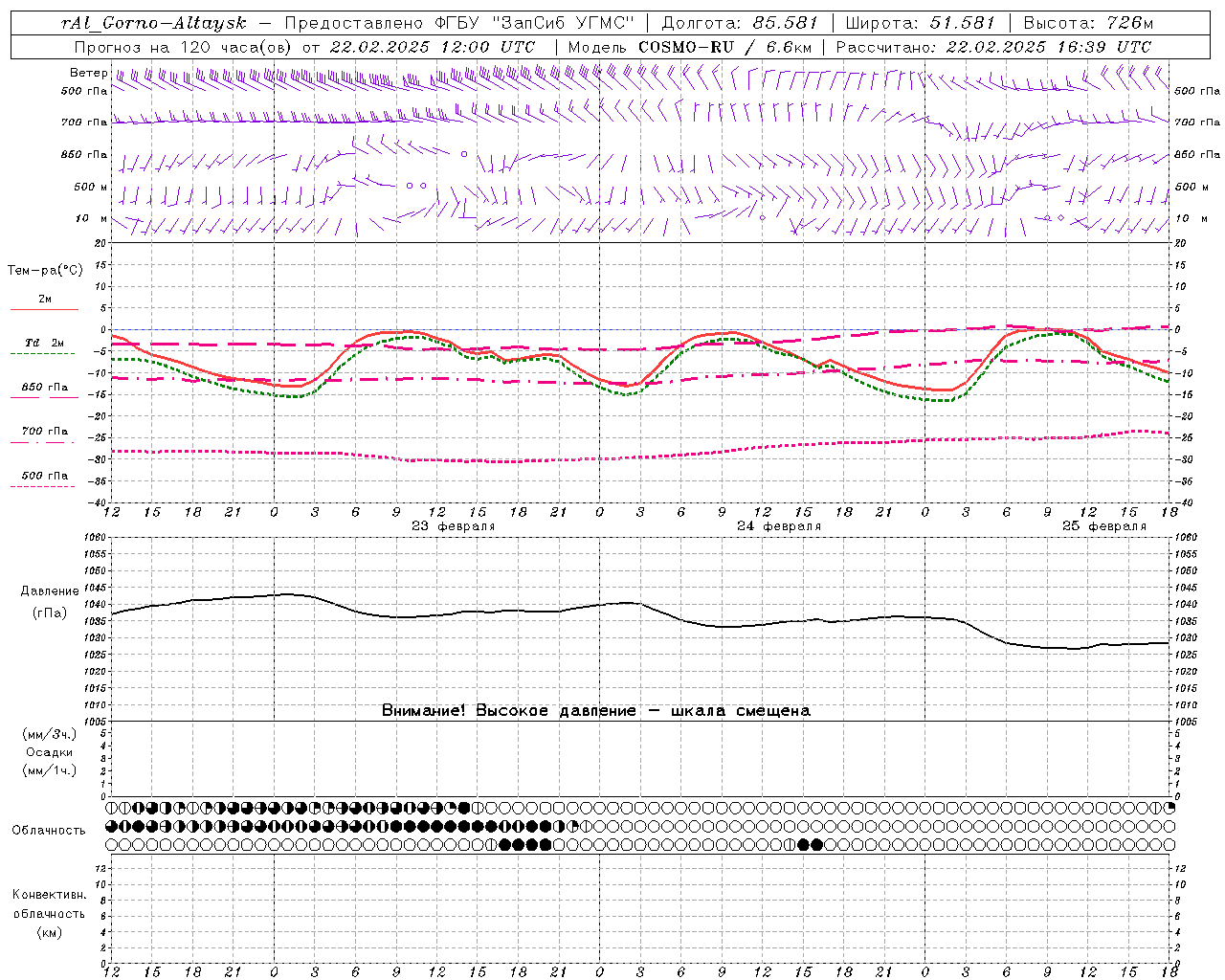Click the 700 гПа temperature legend entry
The height and width of the screenshot is (980, 1225).
pyautogui.click(x=45, y=432)
